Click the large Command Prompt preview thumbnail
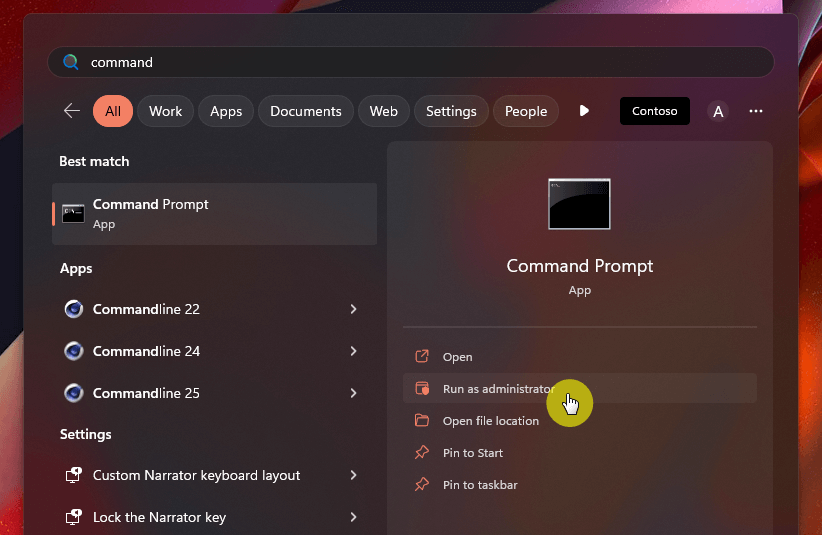 pyautogui.click(x=579, y=204)
